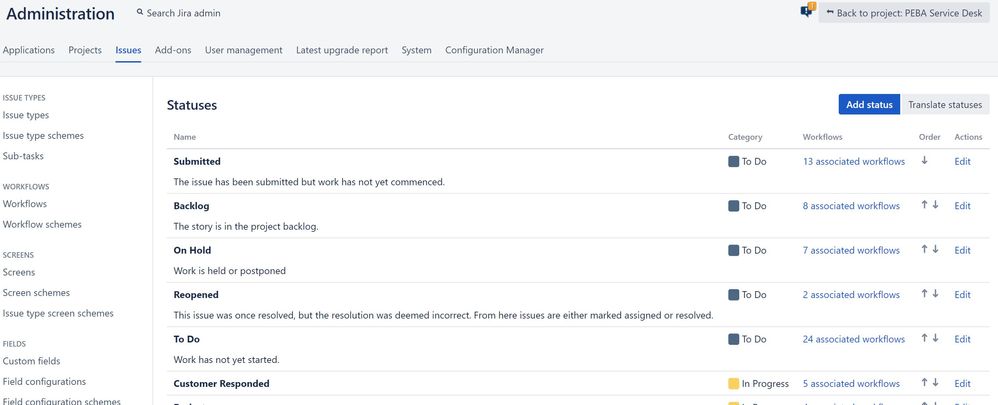998x405 pixels.
Task: Click the Backlog row's To Do color square
Action: pos(733,206)
